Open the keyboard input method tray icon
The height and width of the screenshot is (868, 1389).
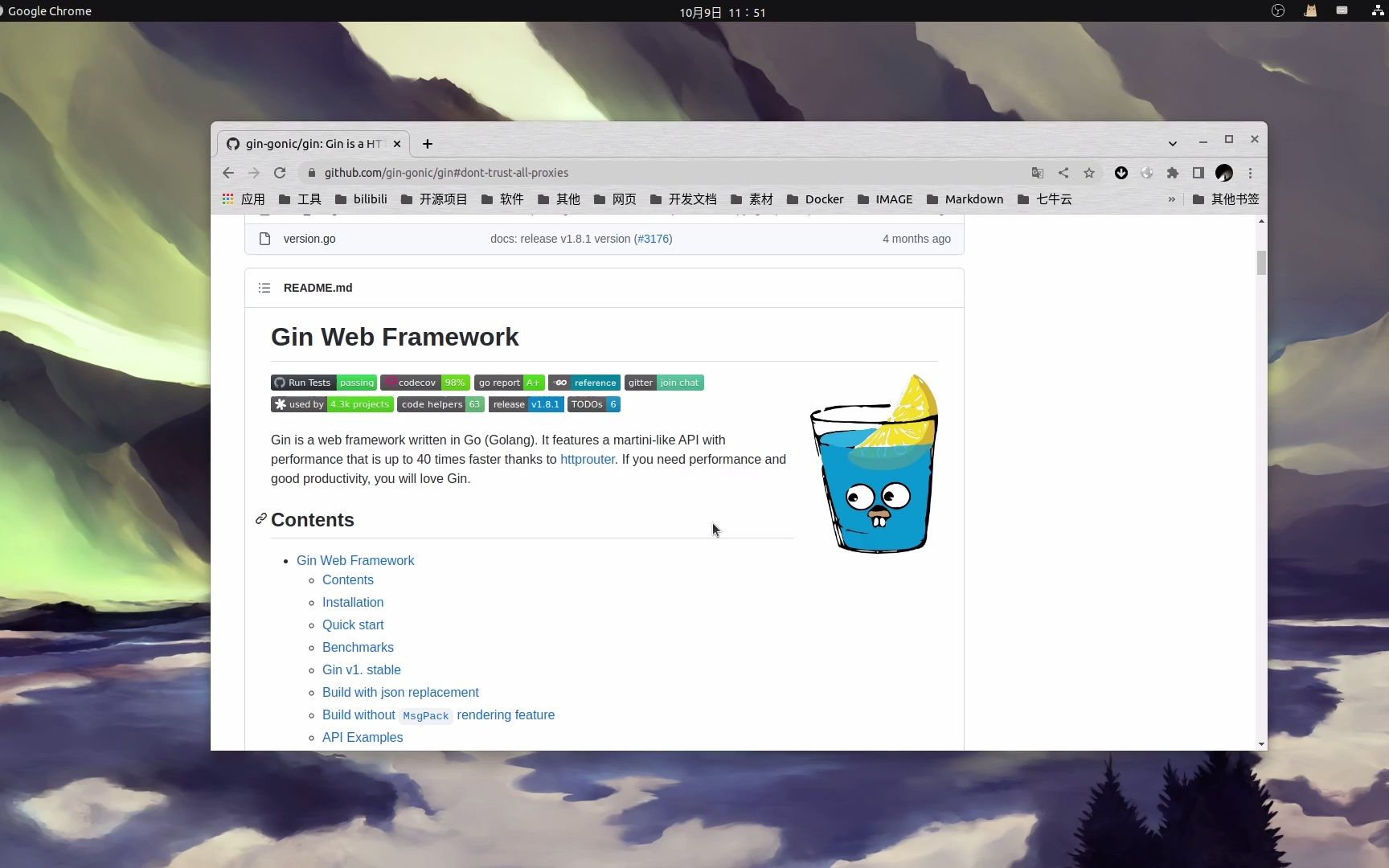tap(1342, 11)
